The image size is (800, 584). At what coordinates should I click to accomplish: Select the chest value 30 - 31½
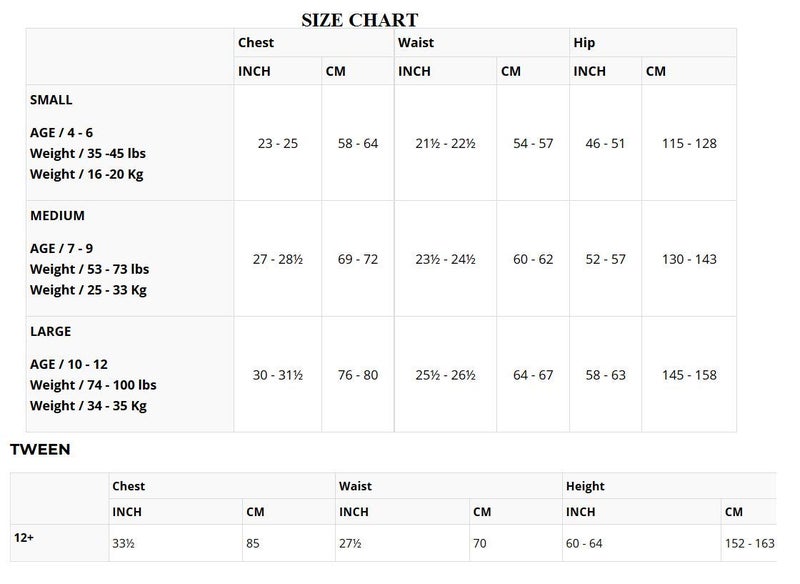coord(277,375)
